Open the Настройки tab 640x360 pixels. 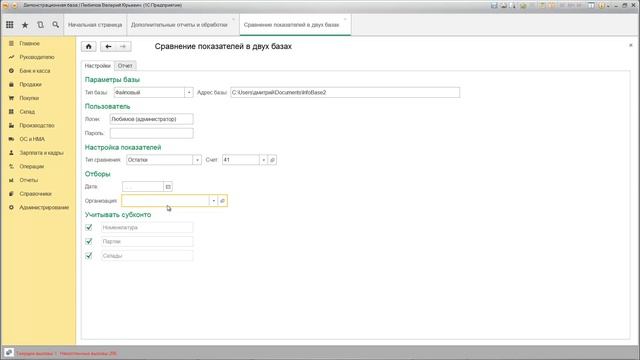point(98,66)
